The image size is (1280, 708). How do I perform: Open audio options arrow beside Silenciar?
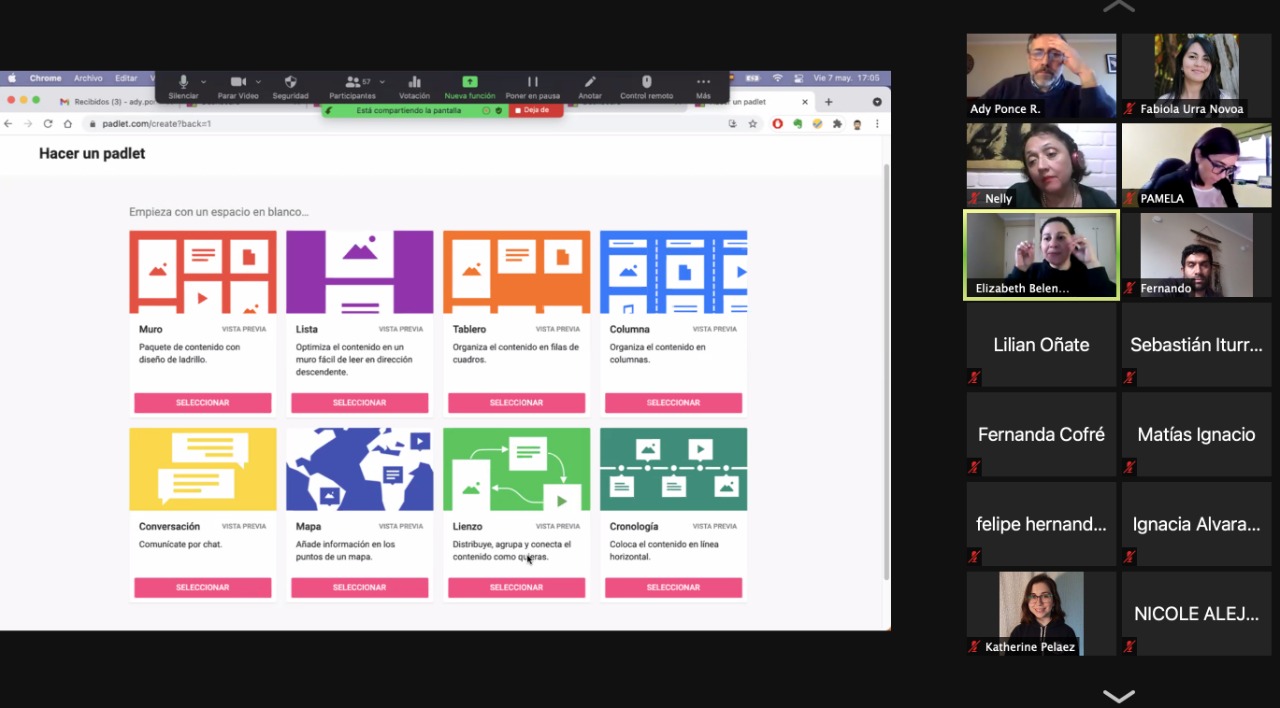[x=204, y=82]
